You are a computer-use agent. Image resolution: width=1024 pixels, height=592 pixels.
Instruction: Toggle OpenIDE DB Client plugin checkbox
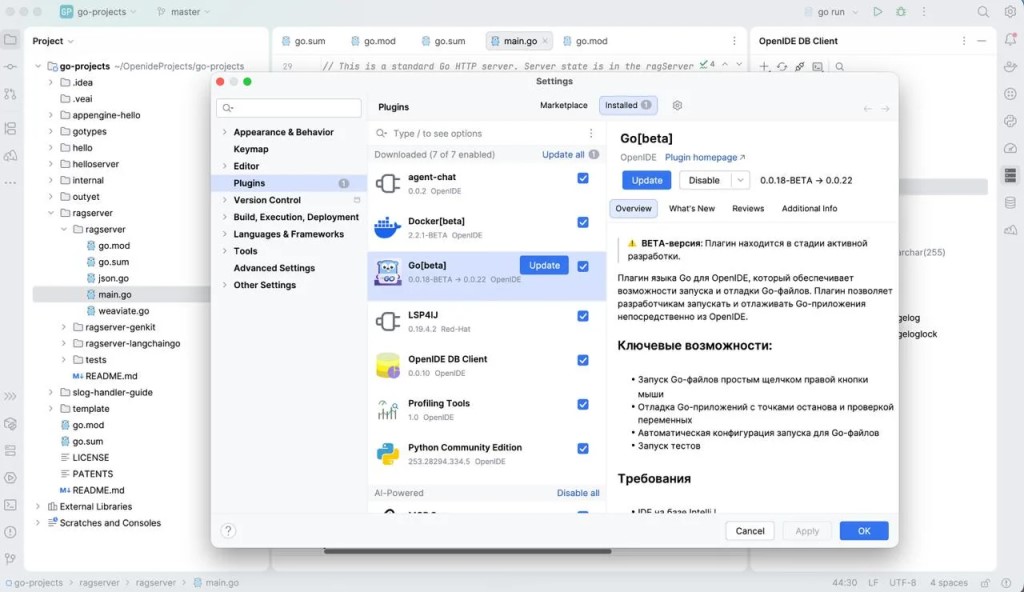583,360
